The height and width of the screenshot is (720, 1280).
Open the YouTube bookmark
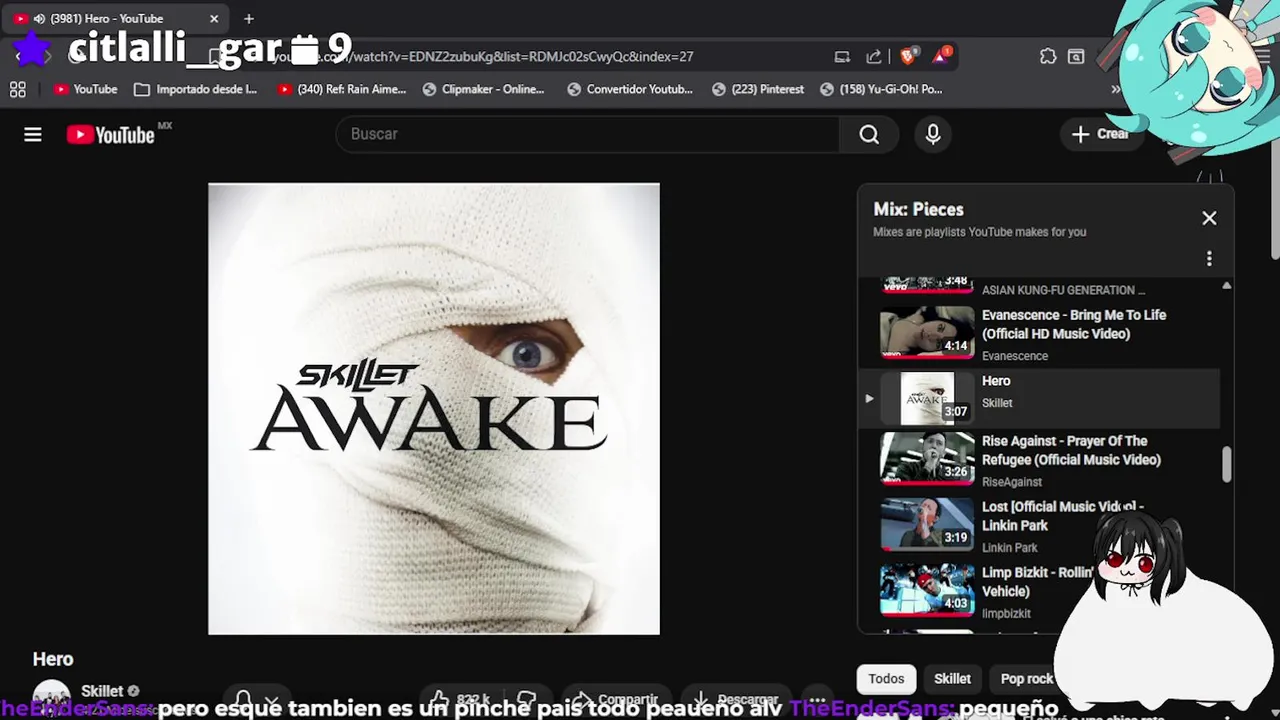point(85,89)
